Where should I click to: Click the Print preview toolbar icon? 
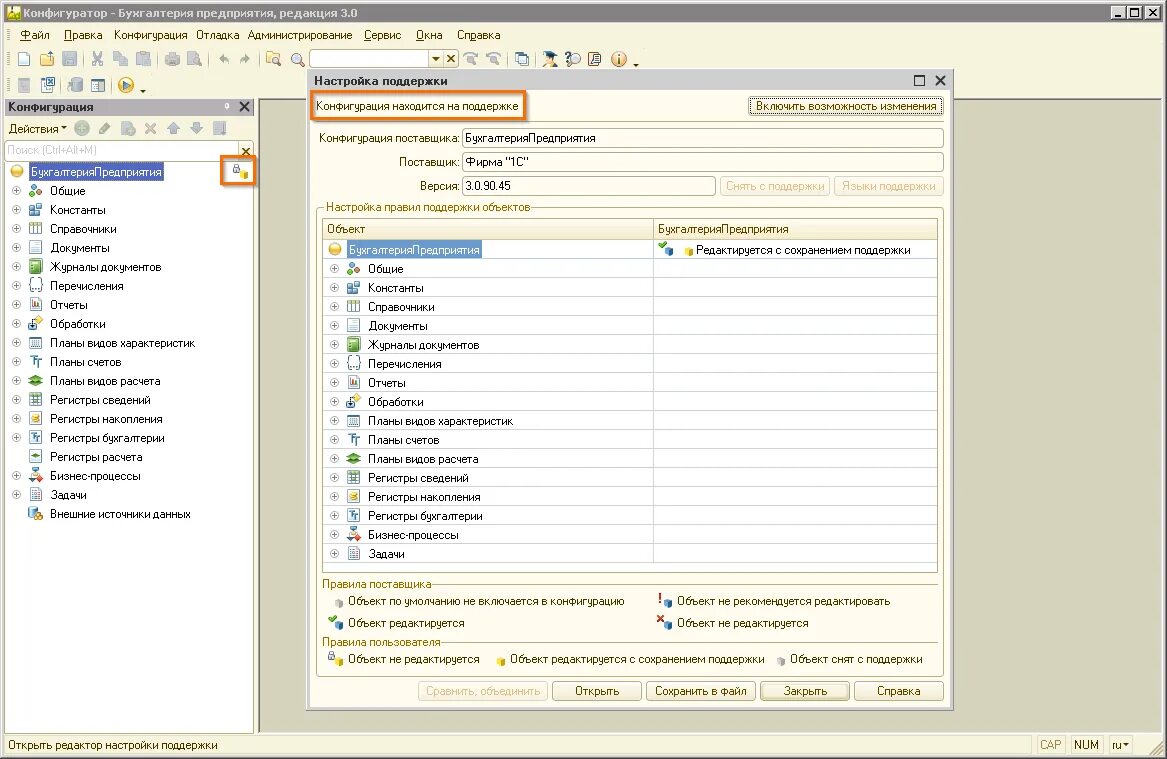tap(194, 59)
